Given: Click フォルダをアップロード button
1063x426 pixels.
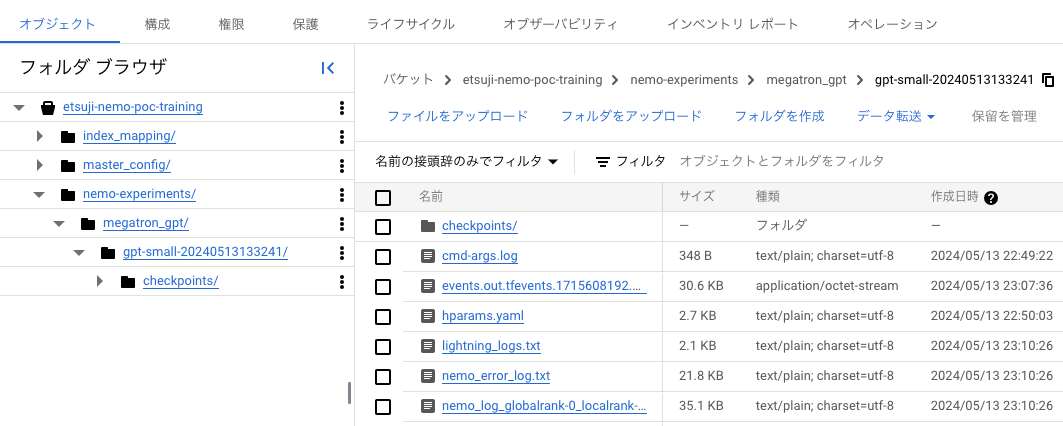Looking at the screenshot, I should [x=631, y=116].
